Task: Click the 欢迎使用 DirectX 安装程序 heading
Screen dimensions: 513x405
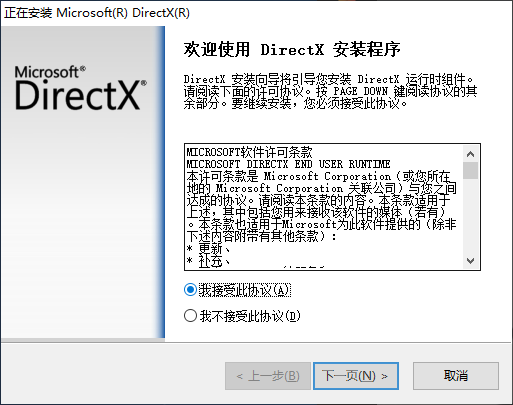Action: (x=292, y=50)
